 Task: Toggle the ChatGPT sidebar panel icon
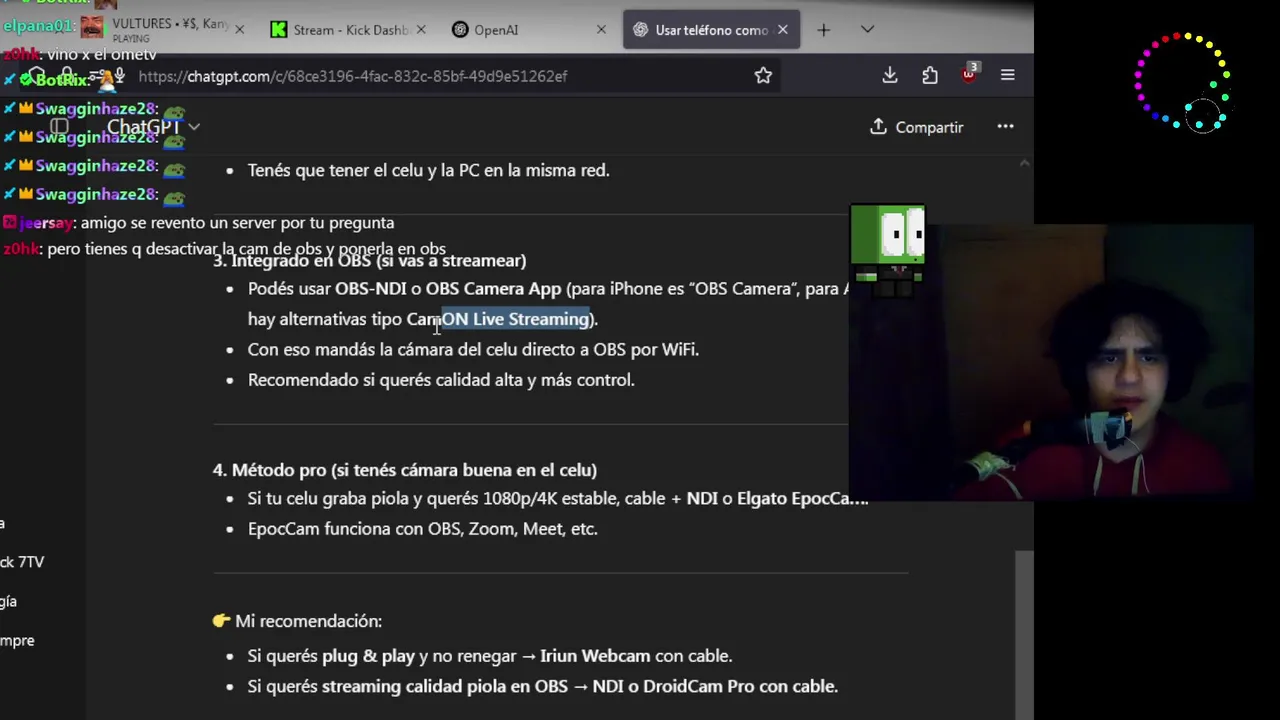59,127
